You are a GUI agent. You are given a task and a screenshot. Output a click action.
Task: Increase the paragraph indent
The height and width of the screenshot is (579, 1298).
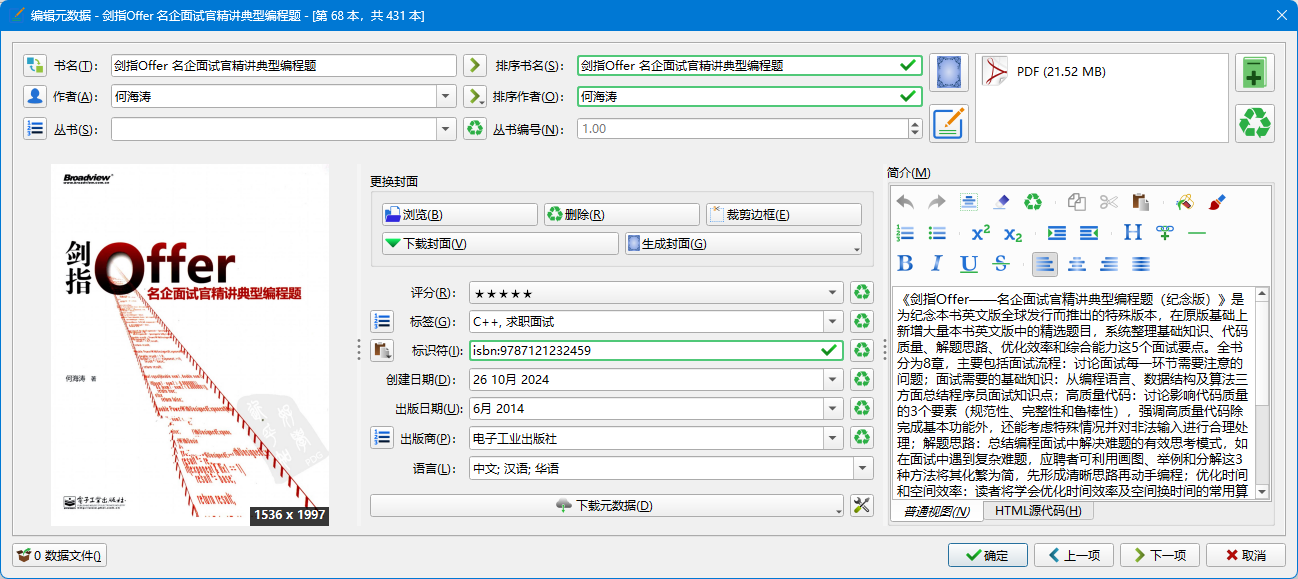coord(1057,233)
